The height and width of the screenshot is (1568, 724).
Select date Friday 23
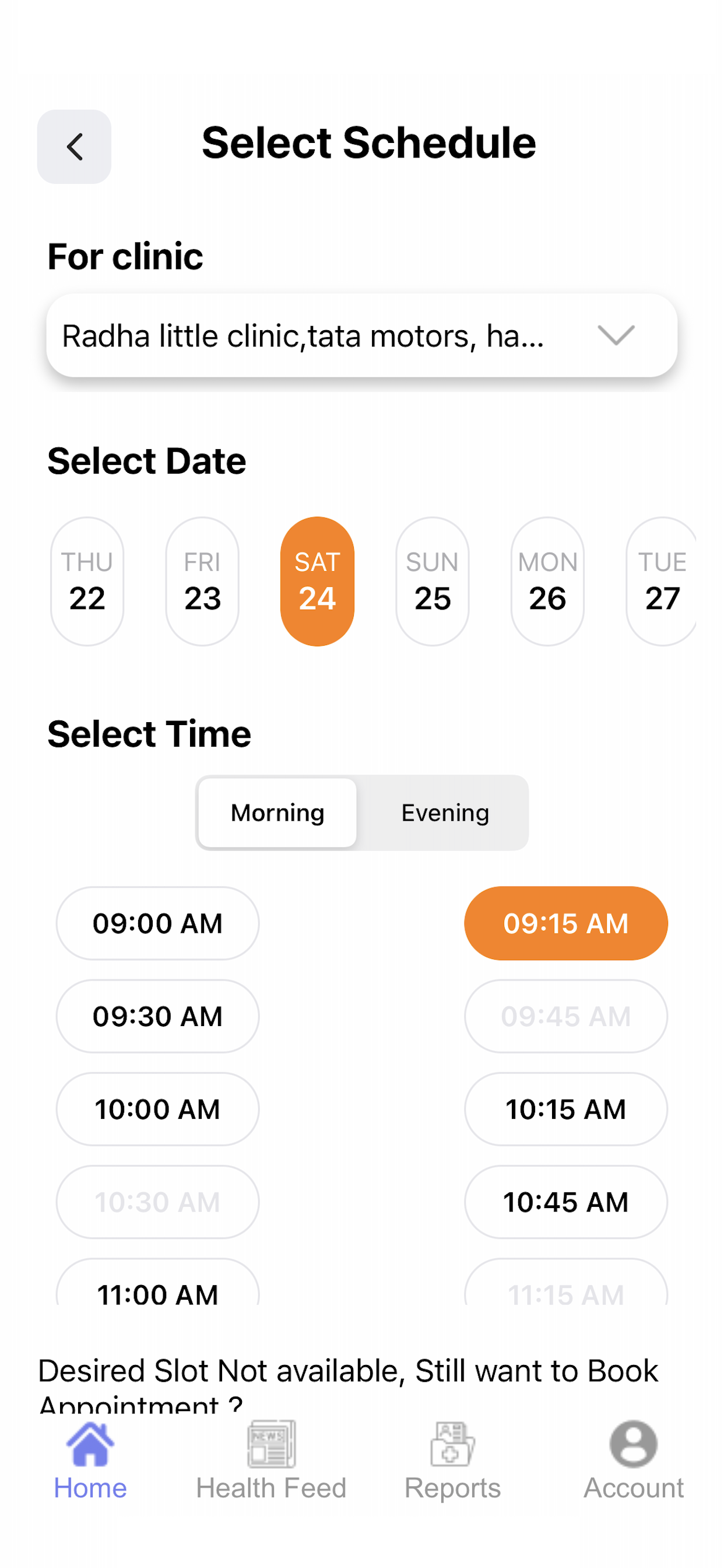pos(202,582)
